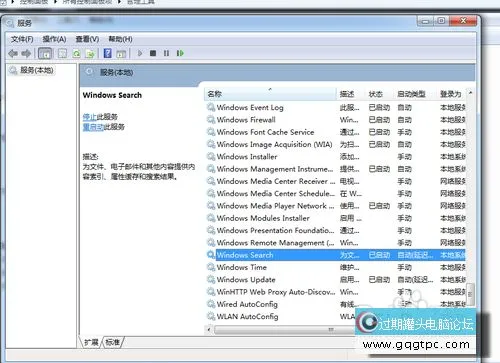This screenshot has width=500, height=363.
Task: Select the highlighted Windows Search service
Action: pos(335,255)
